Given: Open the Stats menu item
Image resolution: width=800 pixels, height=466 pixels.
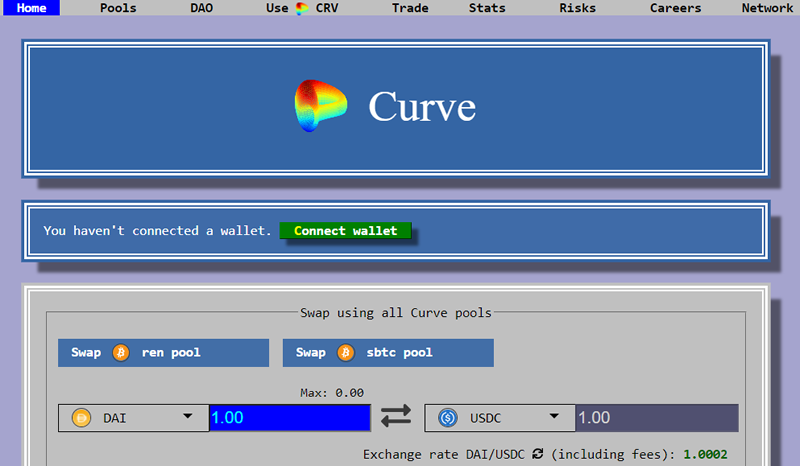Looking at the screenshot, I should click(x=487, y=8).
